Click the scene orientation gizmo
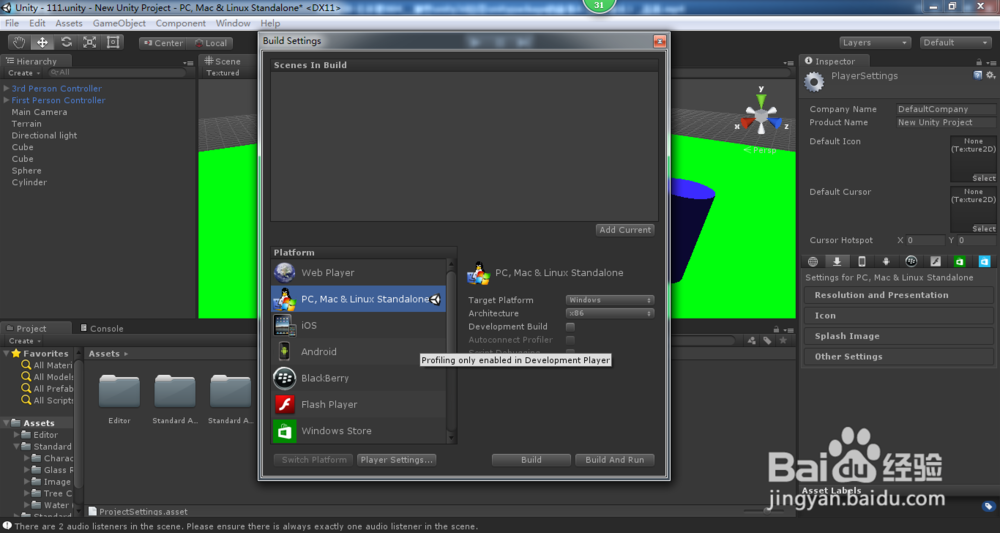Screen dimensions: 1000x533 [x=761, y=117]
